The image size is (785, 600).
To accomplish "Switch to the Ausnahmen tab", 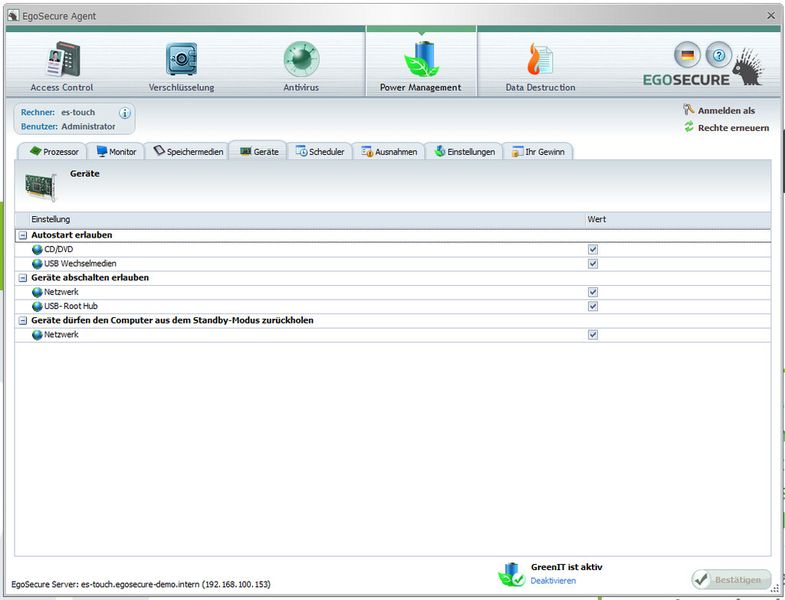I will click(389, 151).
